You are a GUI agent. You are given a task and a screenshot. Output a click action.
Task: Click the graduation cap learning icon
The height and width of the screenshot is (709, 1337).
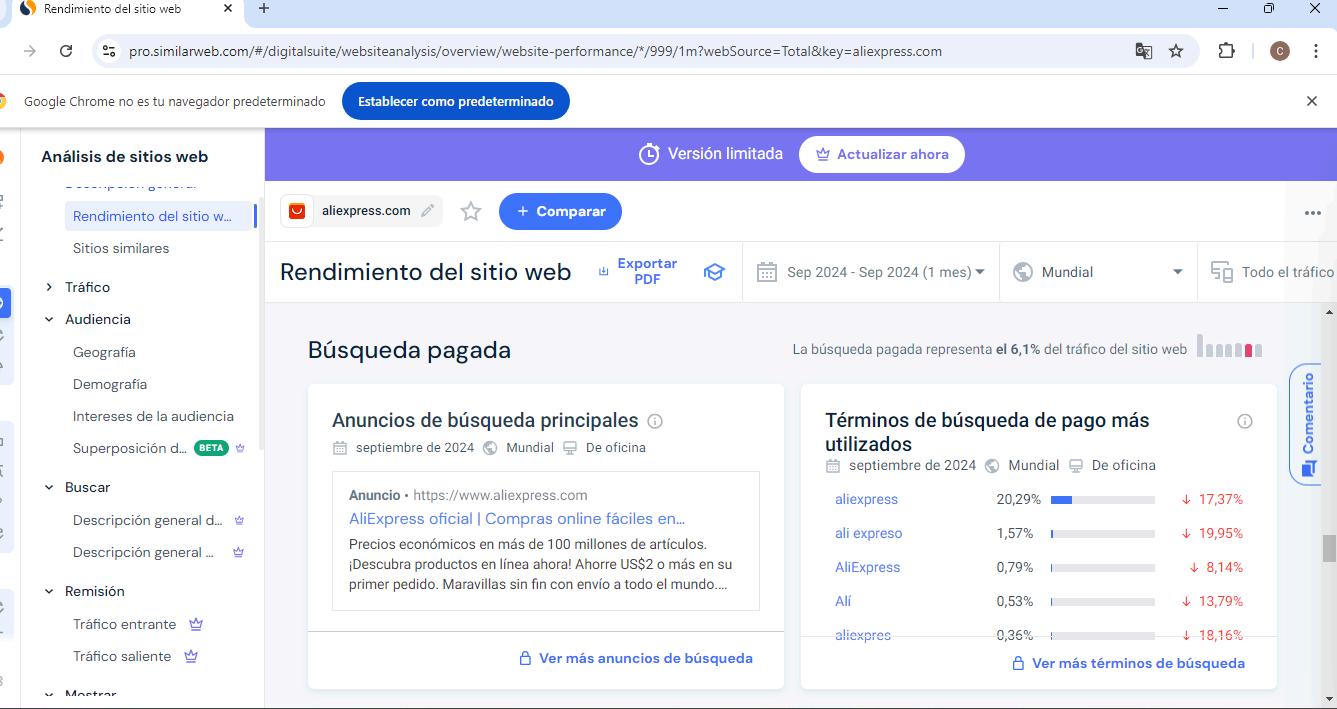(714, 272)
